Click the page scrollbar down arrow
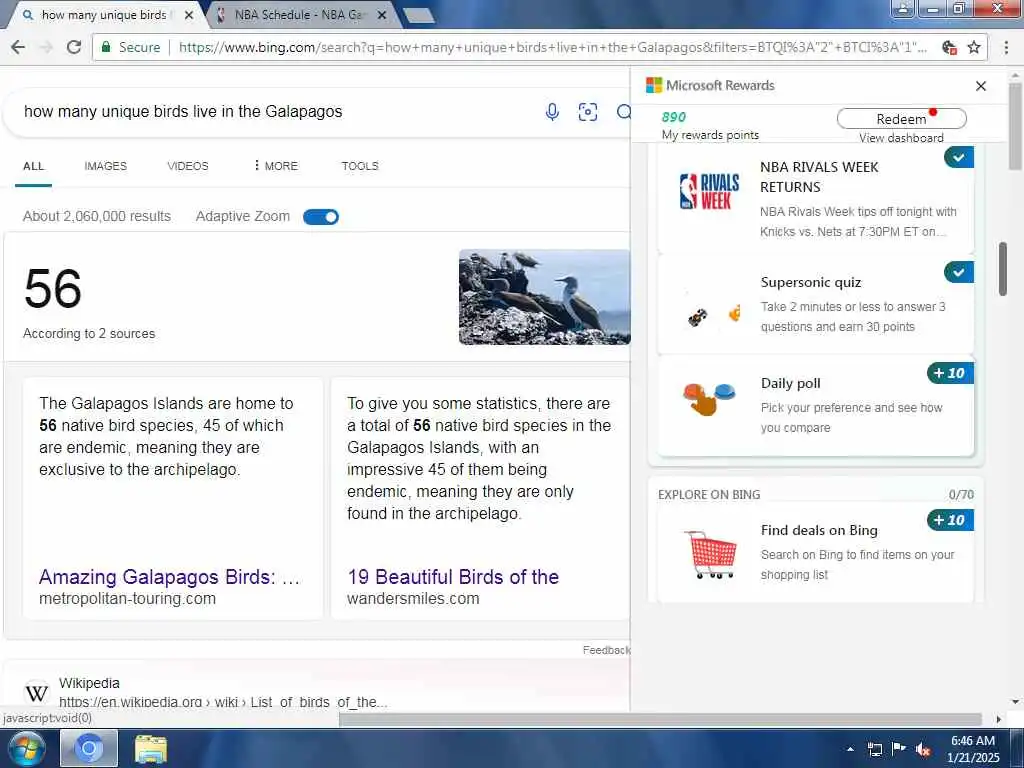Image resolution: width=1024 pixels, height=768 pixels. pos(1016,702)
